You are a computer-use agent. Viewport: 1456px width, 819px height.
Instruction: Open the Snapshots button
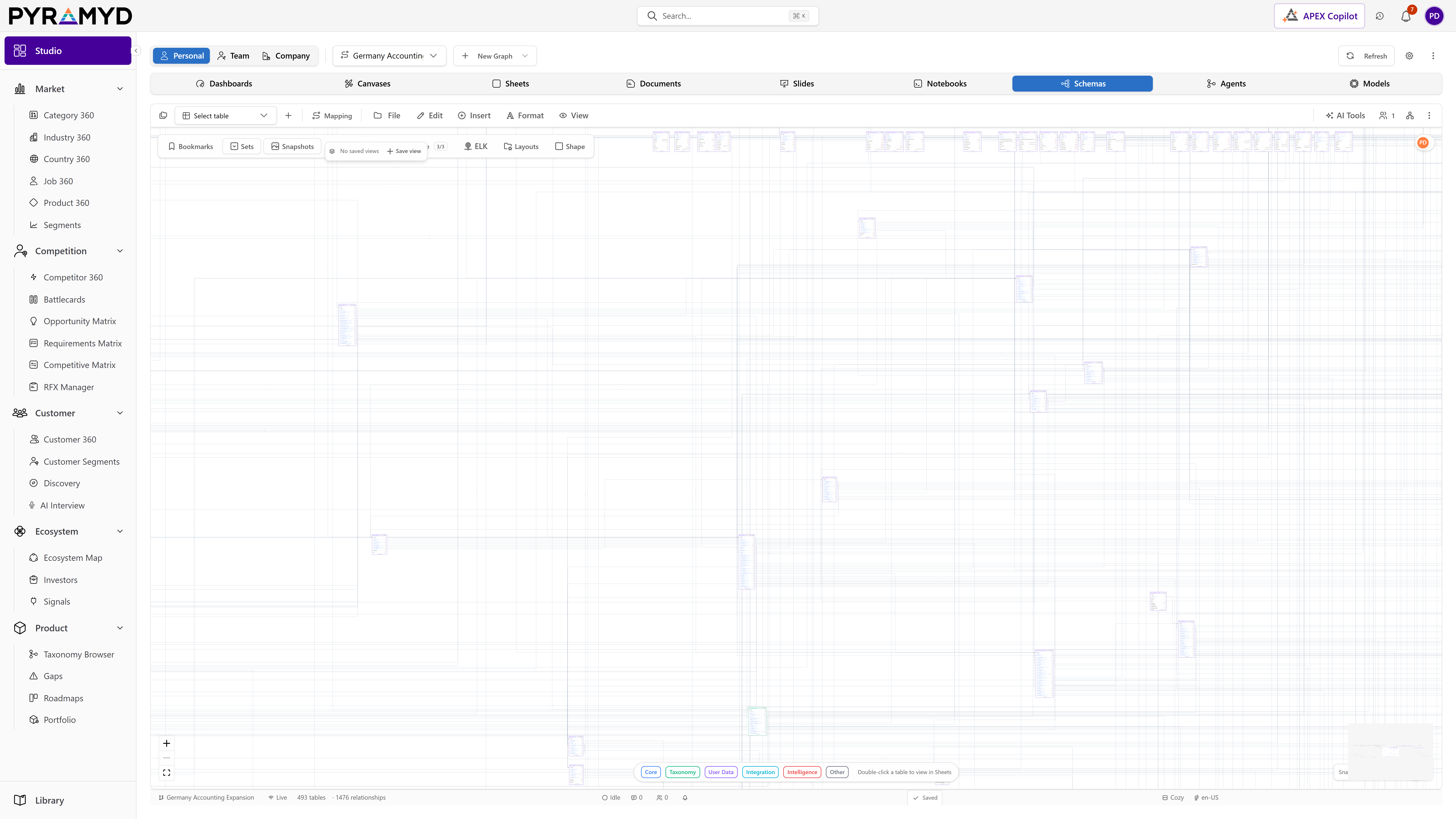[292, 146]
